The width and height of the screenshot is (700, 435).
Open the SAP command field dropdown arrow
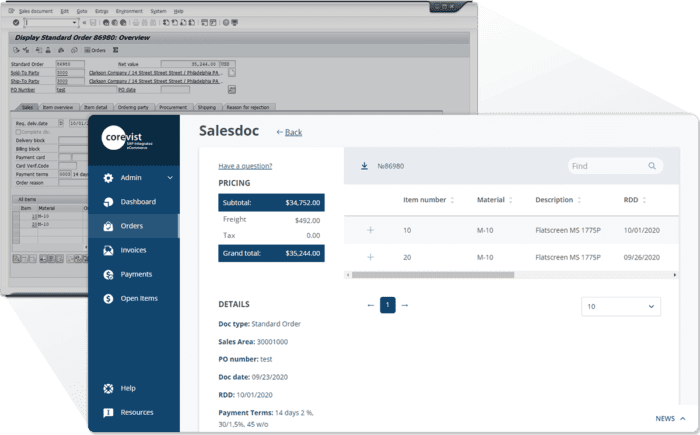pyautogui.click(x=74, y=22)
